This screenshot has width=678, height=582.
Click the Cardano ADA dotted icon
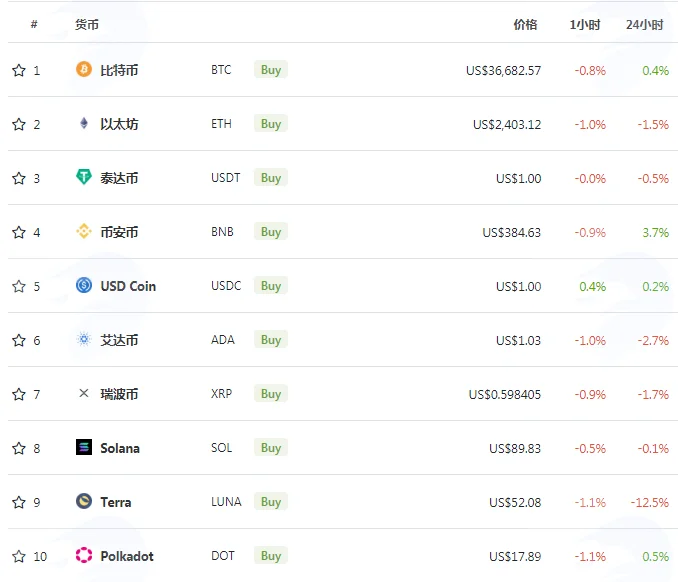[84, 339]
